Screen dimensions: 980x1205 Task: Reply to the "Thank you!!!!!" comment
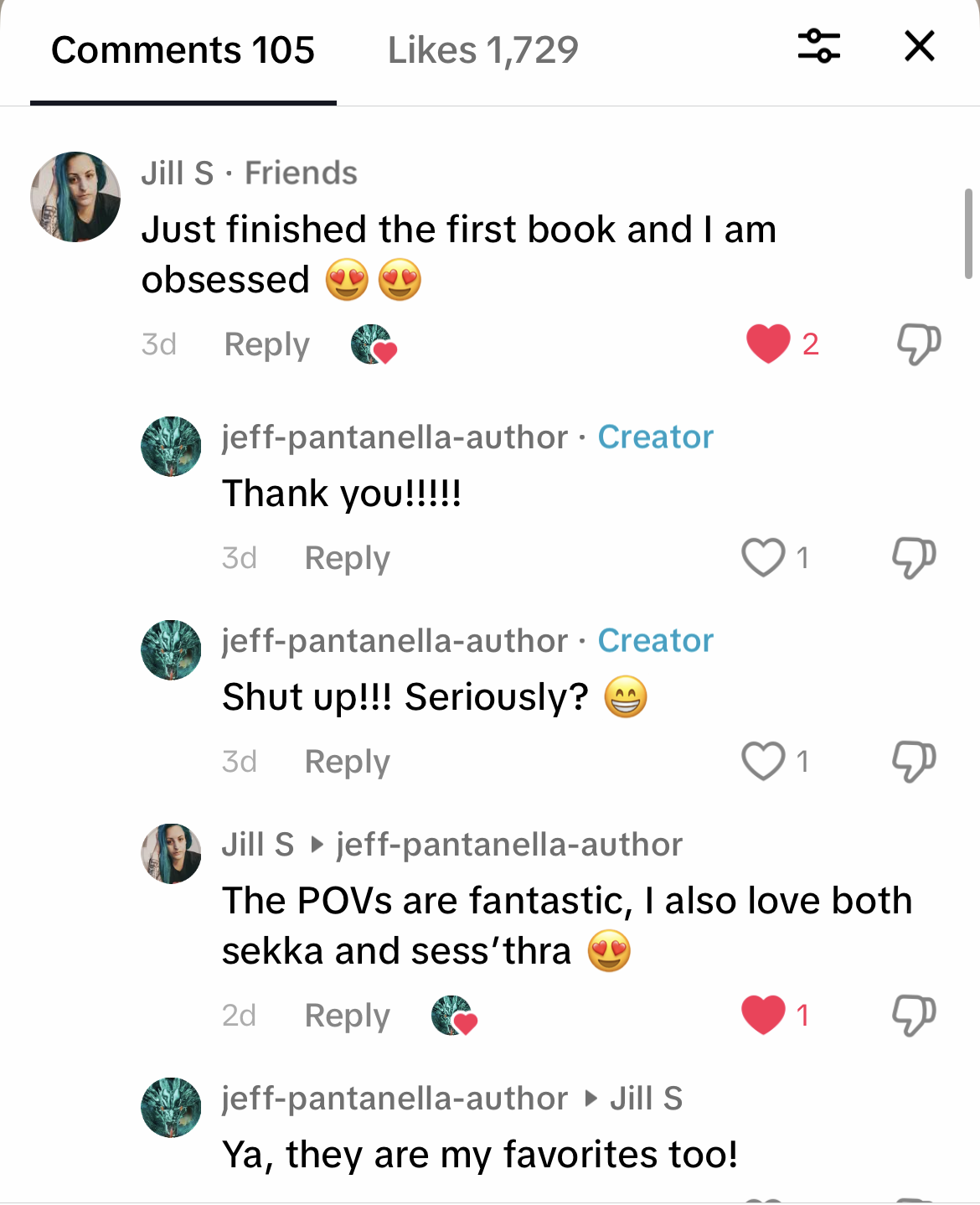pos(348,558)
